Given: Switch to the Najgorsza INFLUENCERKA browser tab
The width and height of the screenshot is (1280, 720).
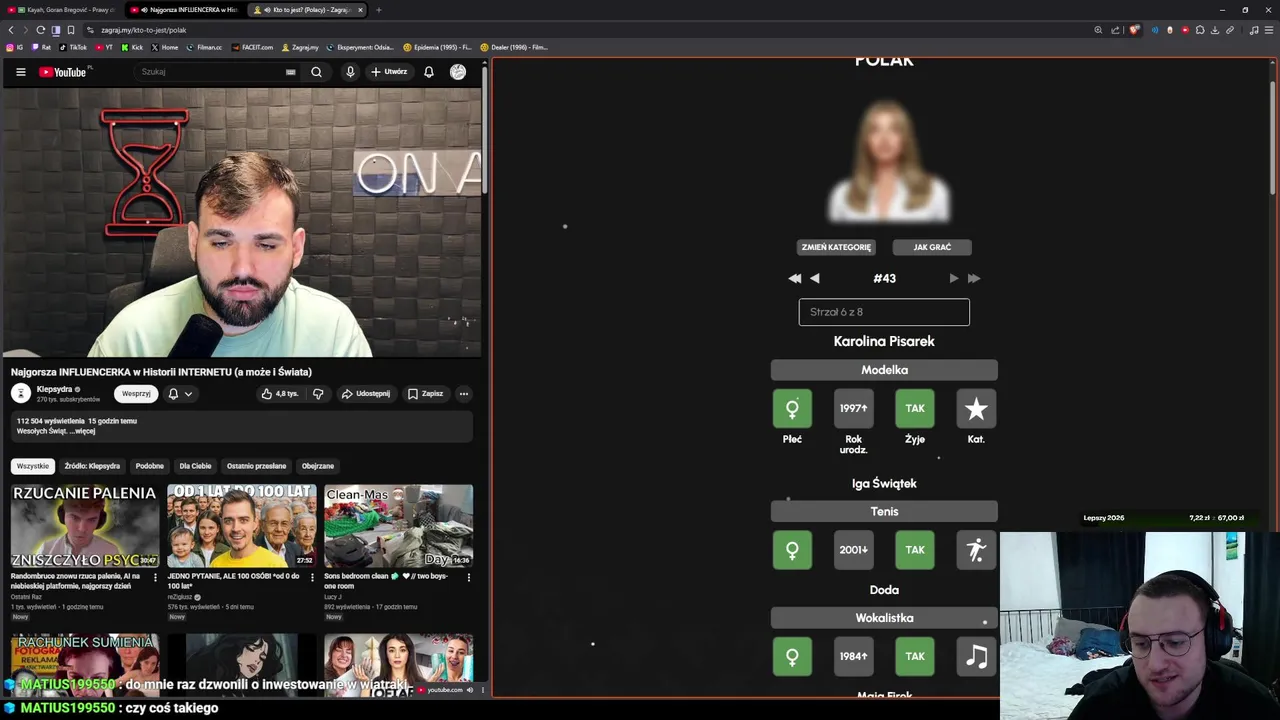Looking at the screenshot, I should click(x=185, y=10).
